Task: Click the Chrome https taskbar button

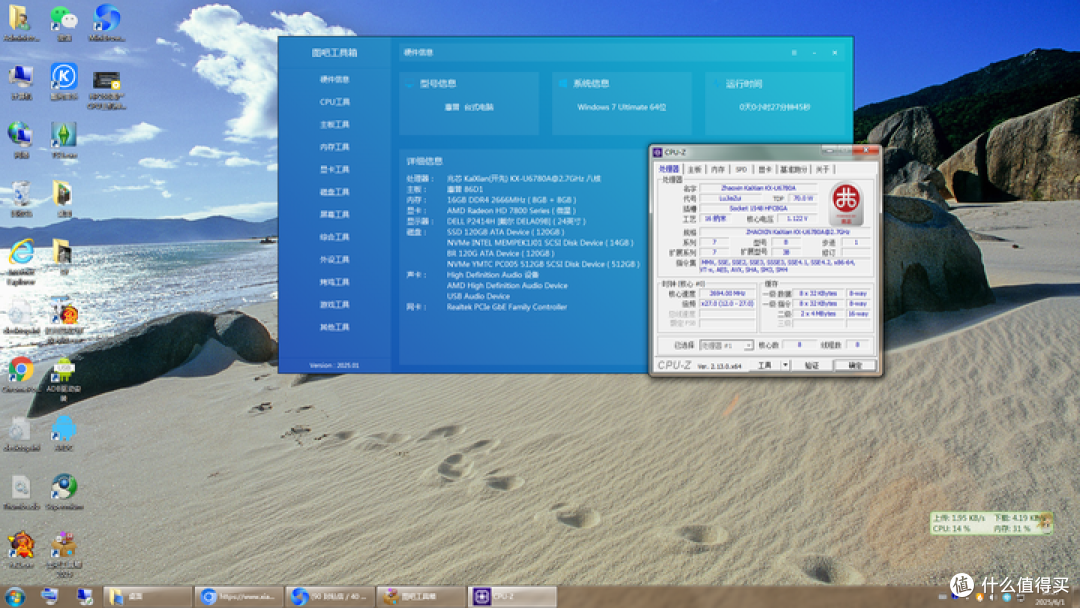Action: click(238, 596)
